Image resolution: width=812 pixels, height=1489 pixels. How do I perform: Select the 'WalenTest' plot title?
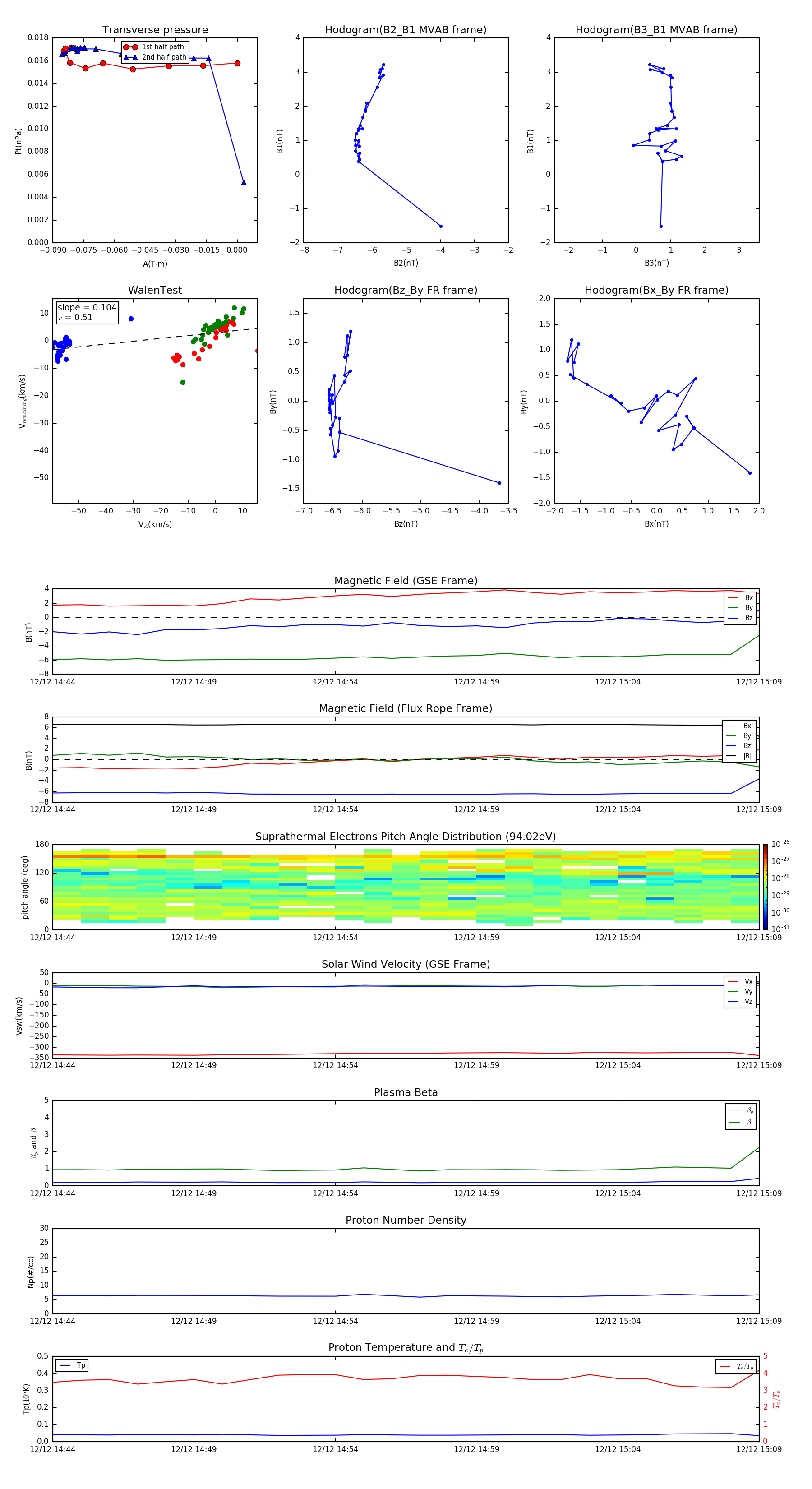click(x=155, y=290)
